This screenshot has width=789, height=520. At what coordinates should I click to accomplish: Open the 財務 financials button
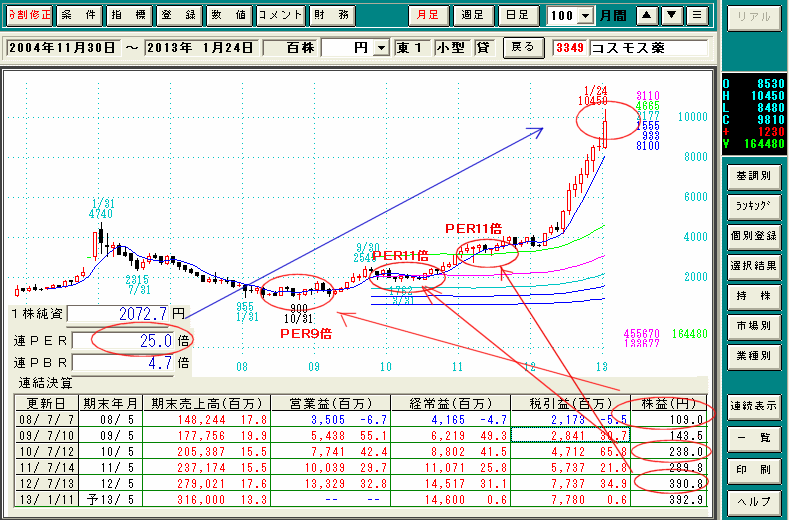[332, 15]
